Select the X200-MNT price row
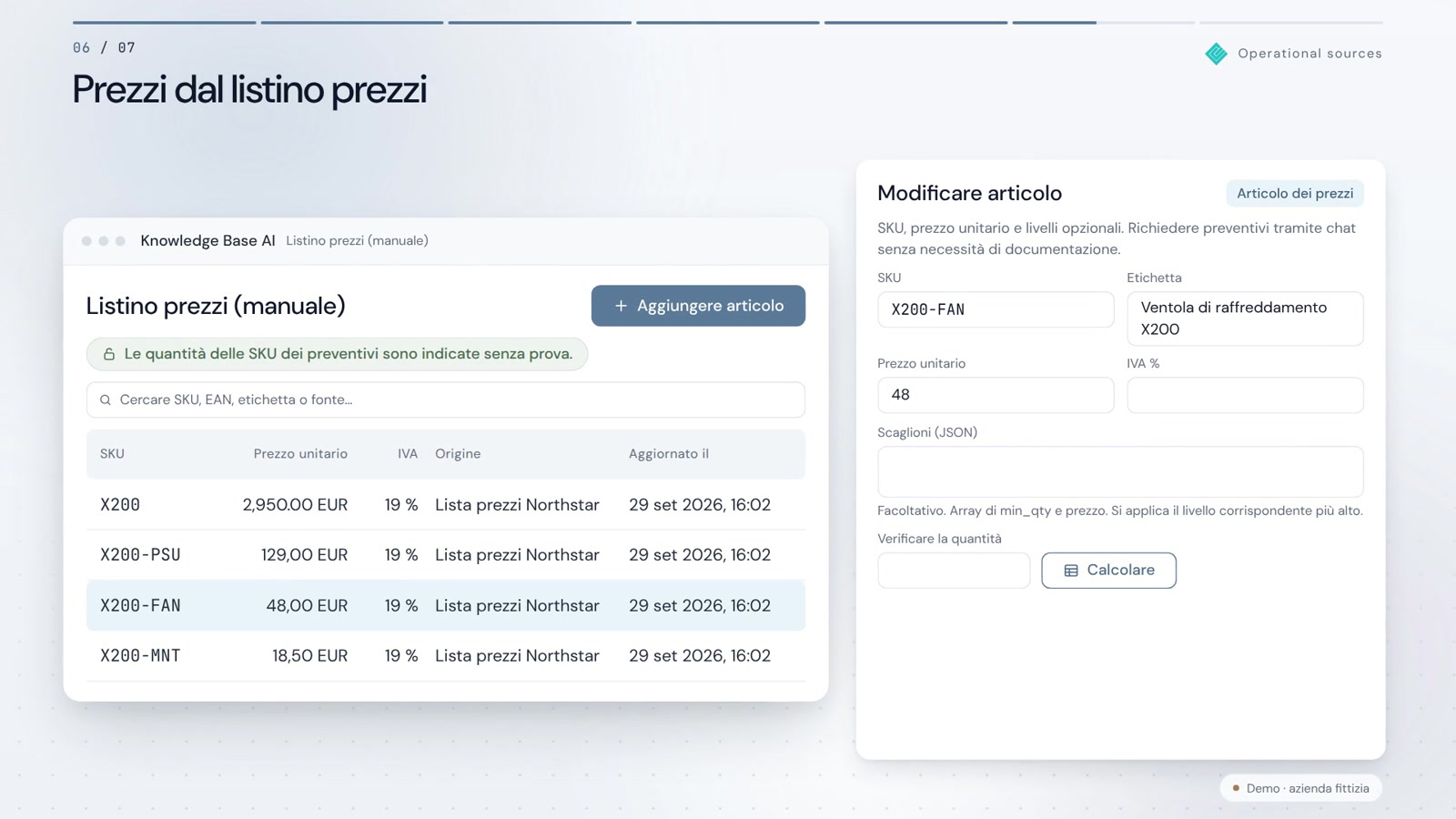The image size is (1456, 819). tap(446, 656)
